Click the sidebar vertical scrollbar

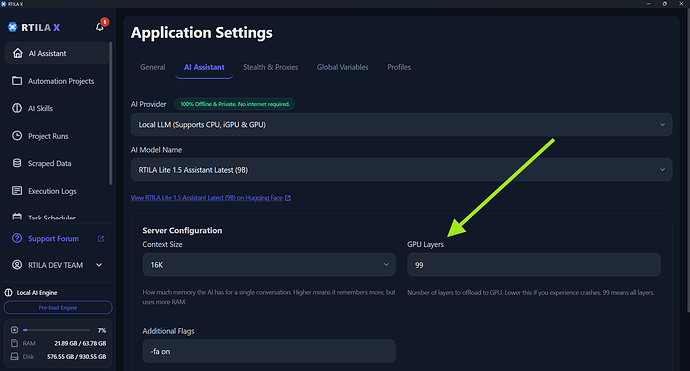110,114
